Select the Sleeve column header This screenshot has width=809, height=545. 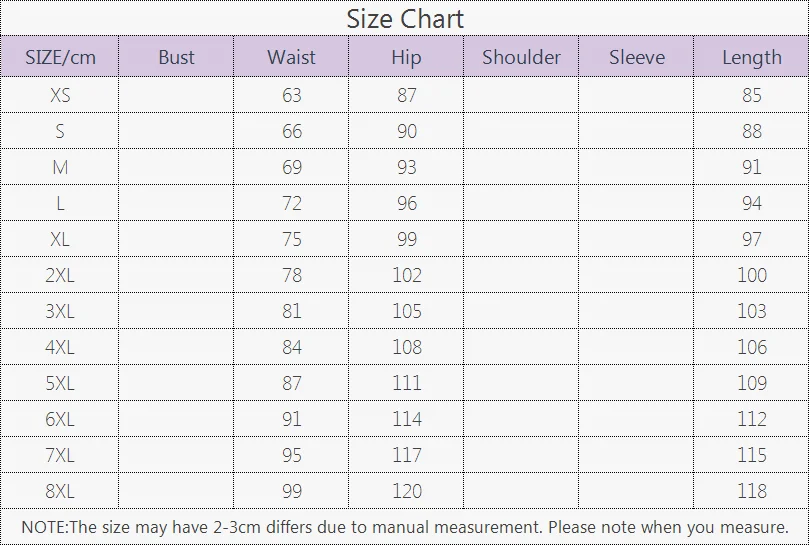(636, 56)
